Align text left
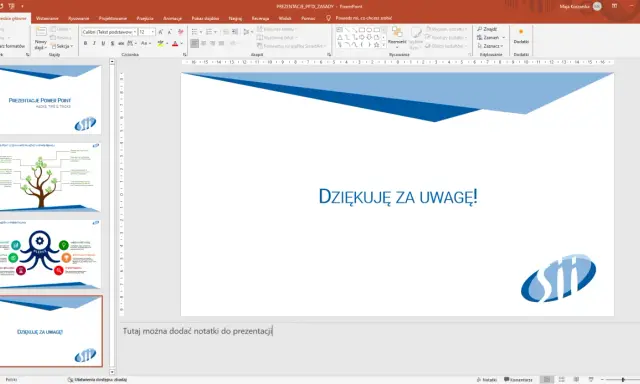 point(195,43)
